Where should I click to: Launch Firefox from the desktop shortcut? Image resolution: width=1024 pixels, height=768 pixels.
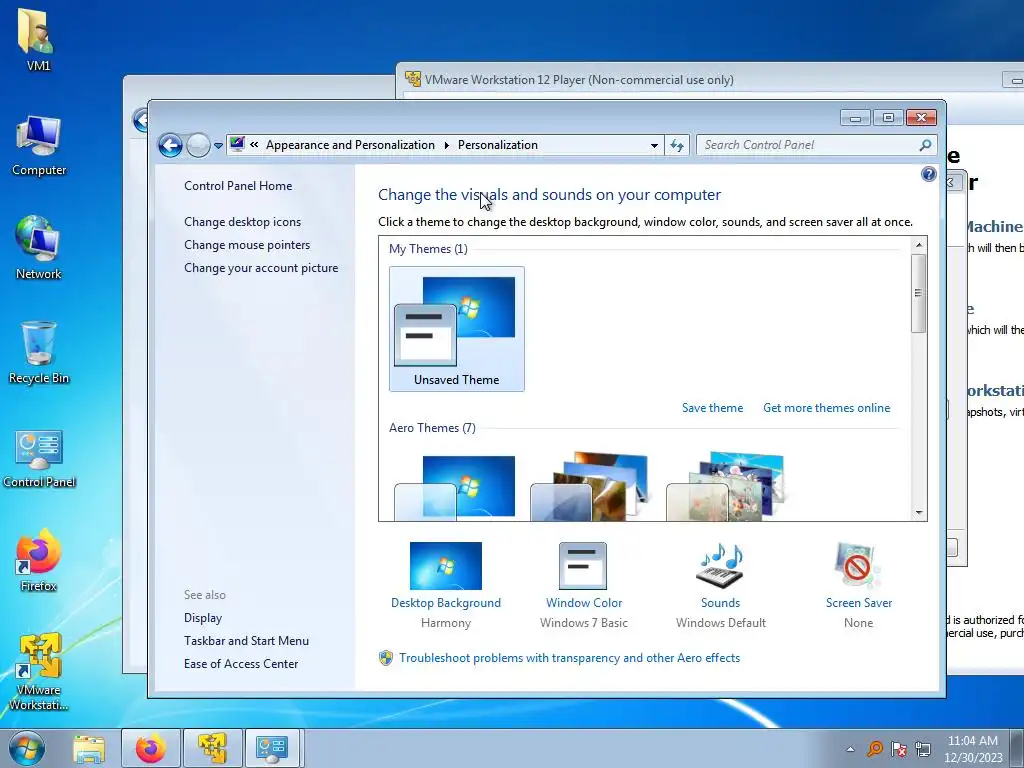pos(39,560)
